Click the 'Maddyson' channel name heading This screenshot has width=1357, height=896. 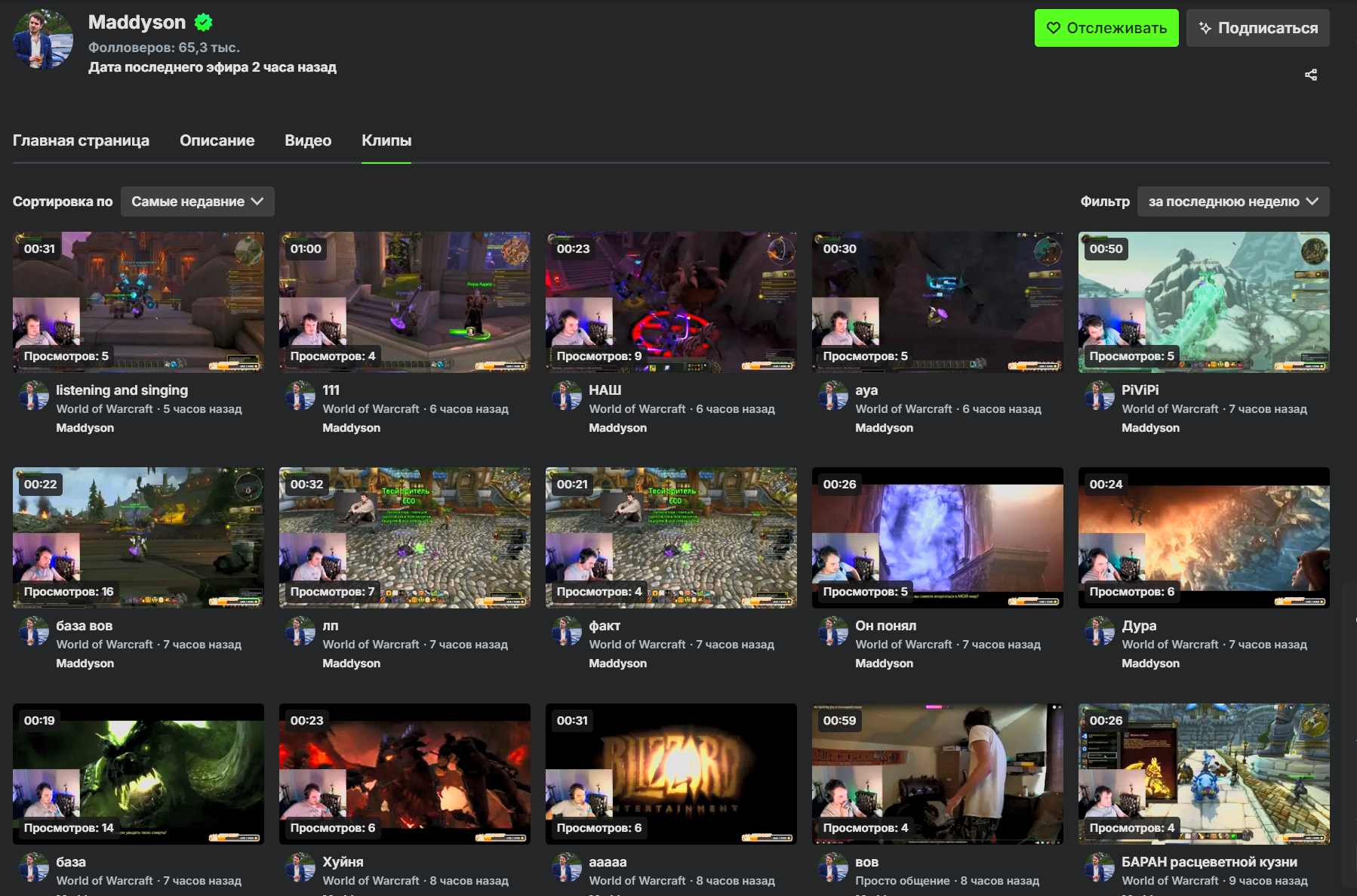click(x=137, y=23)
